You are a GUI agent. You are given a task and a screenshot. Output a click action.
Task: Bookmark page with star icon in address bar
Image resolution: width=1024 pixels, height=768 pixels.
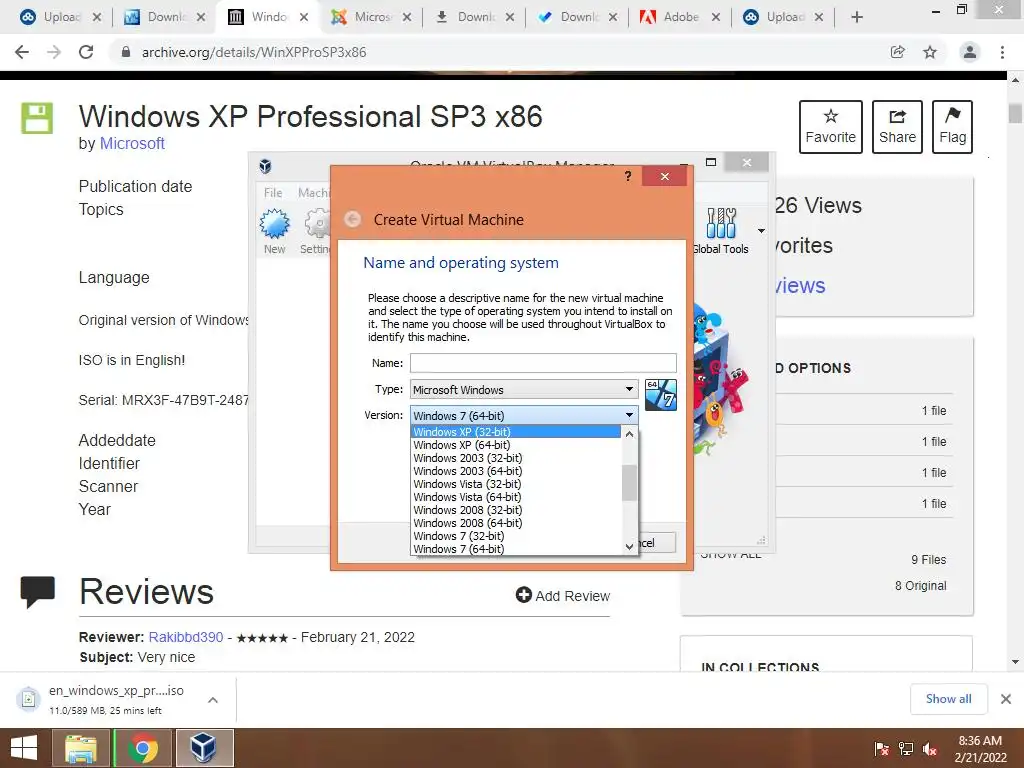[x=930, y=52]
